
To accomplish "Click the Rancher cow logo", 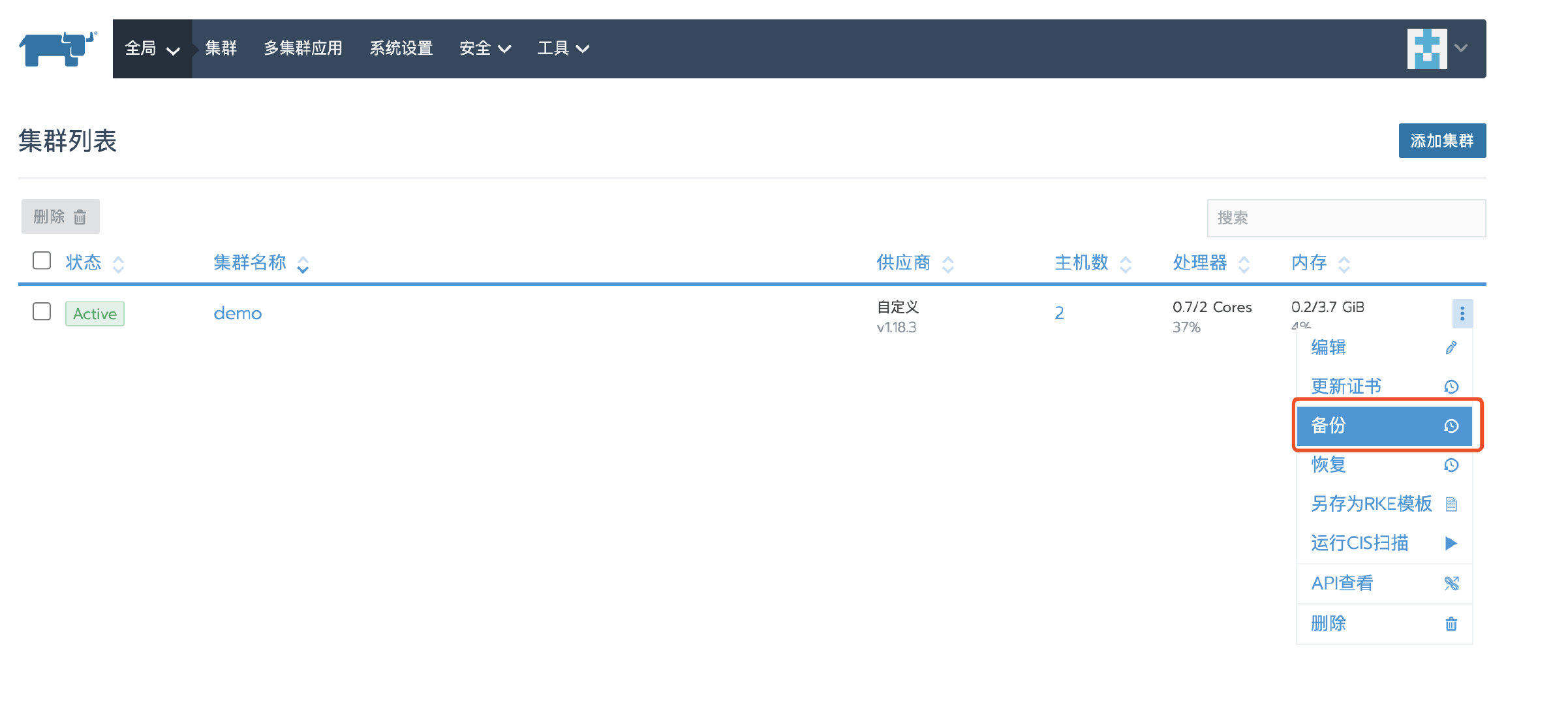I will pos(57,49).
